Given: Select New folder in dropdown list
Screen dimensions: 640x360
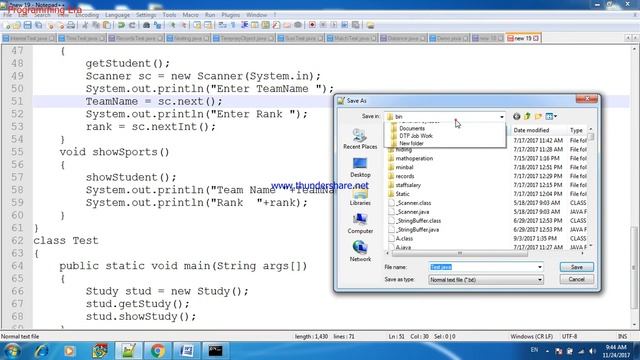Looking at the screenshot, I should (411, 143).
